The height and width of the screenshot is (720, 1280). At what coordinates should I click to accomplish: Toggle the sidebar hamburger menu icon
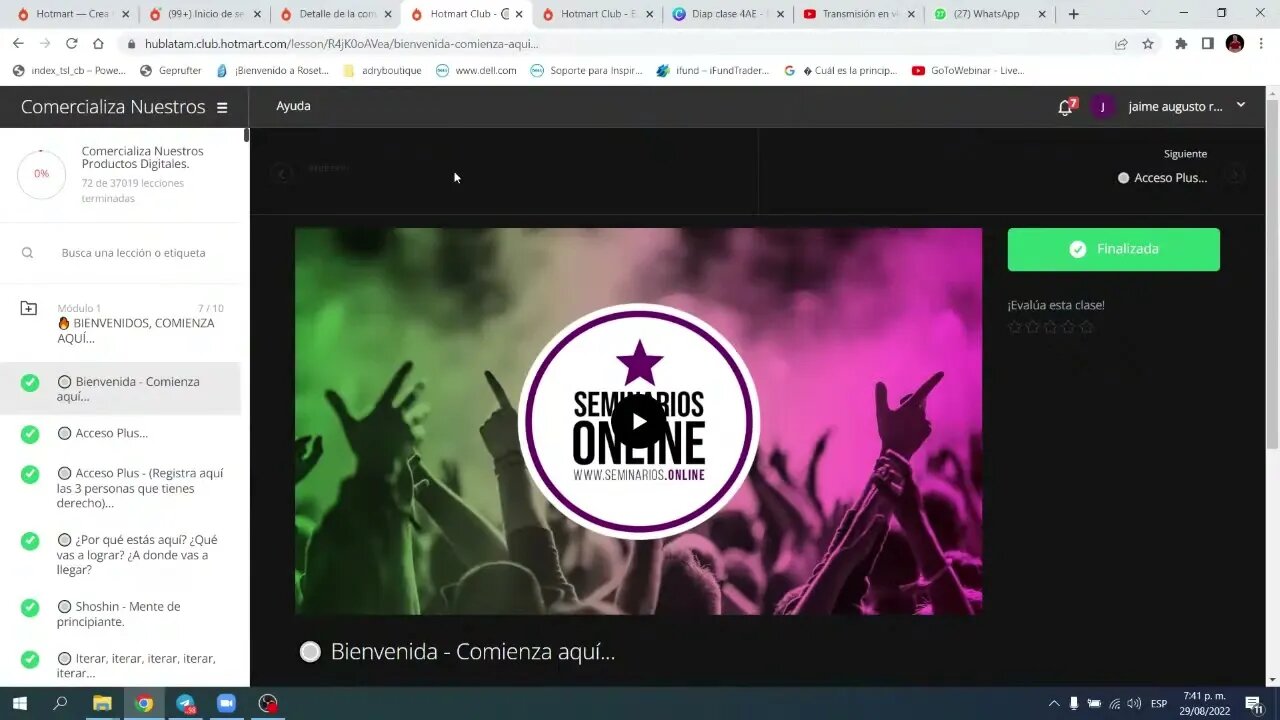[222, 107]
